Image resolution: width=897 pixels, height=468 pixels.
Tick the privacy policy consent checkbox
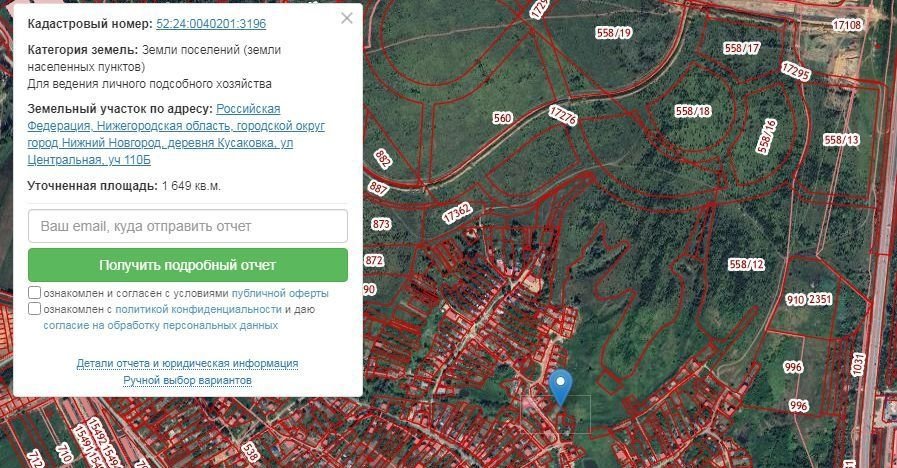(35, 309)
